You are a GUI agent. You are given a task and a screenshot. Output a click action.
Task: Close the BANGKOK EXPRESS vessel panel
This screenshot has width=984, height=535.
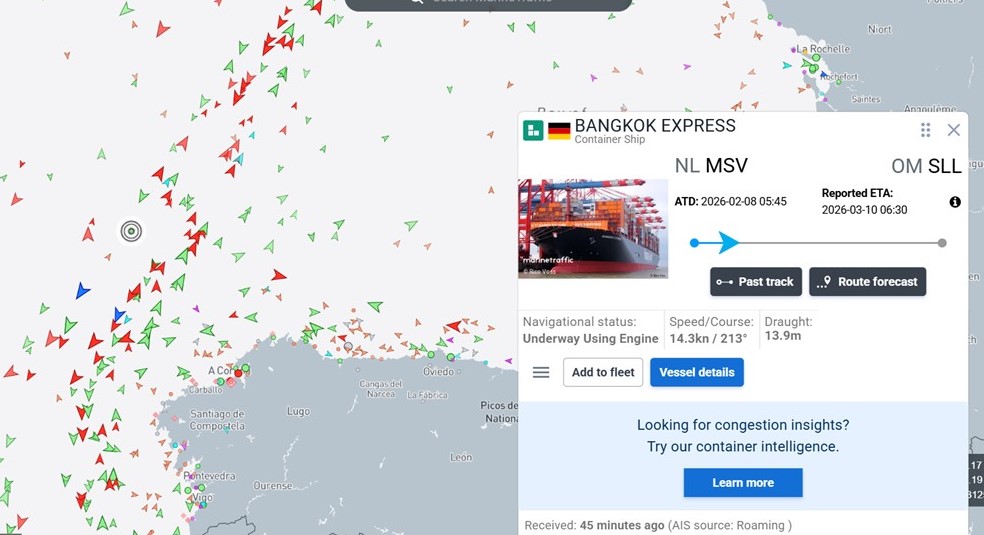[x=953, y=130]
